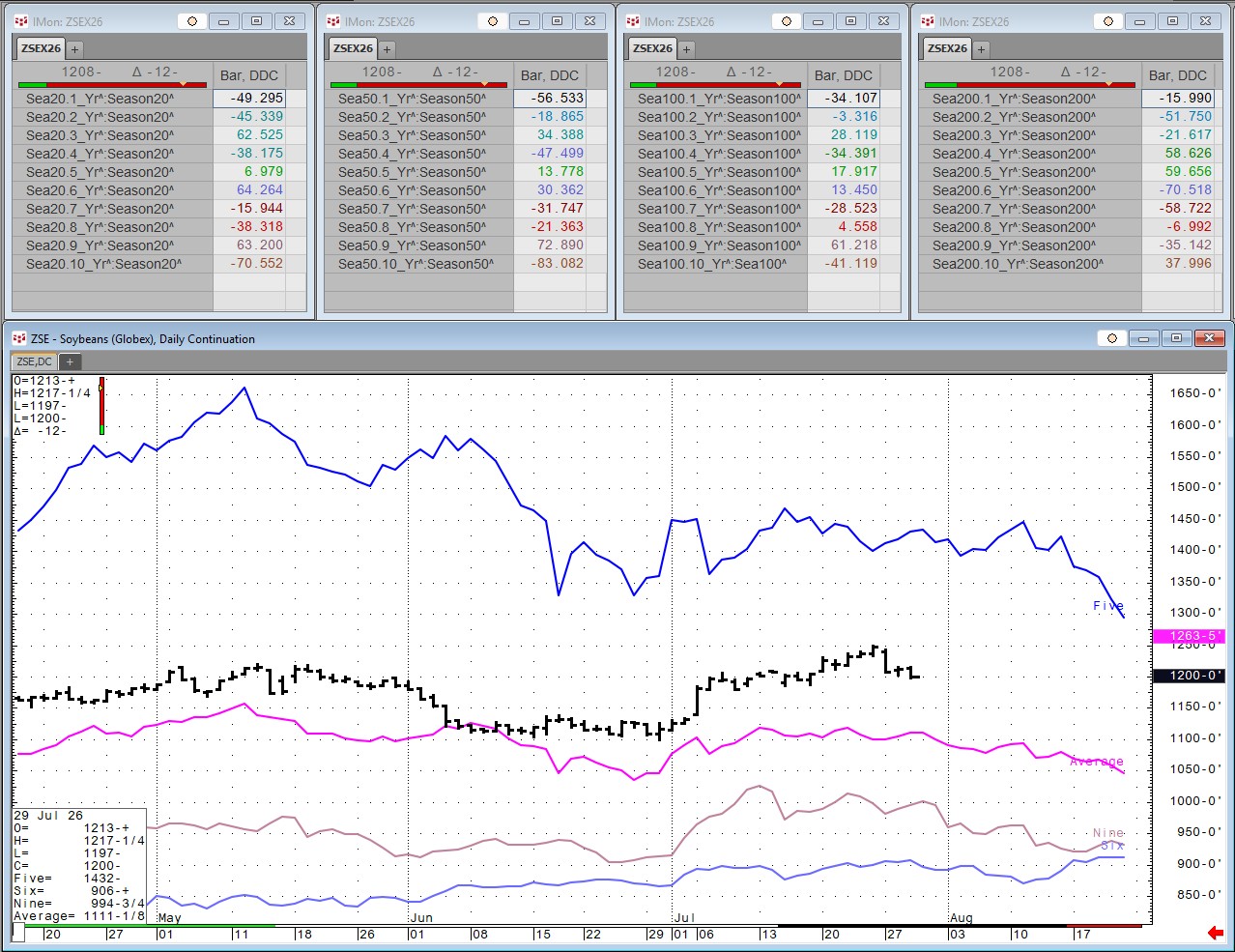Click the magenta 1263-5 price label on chart

pyautogui.click(x=1190, y=636)
